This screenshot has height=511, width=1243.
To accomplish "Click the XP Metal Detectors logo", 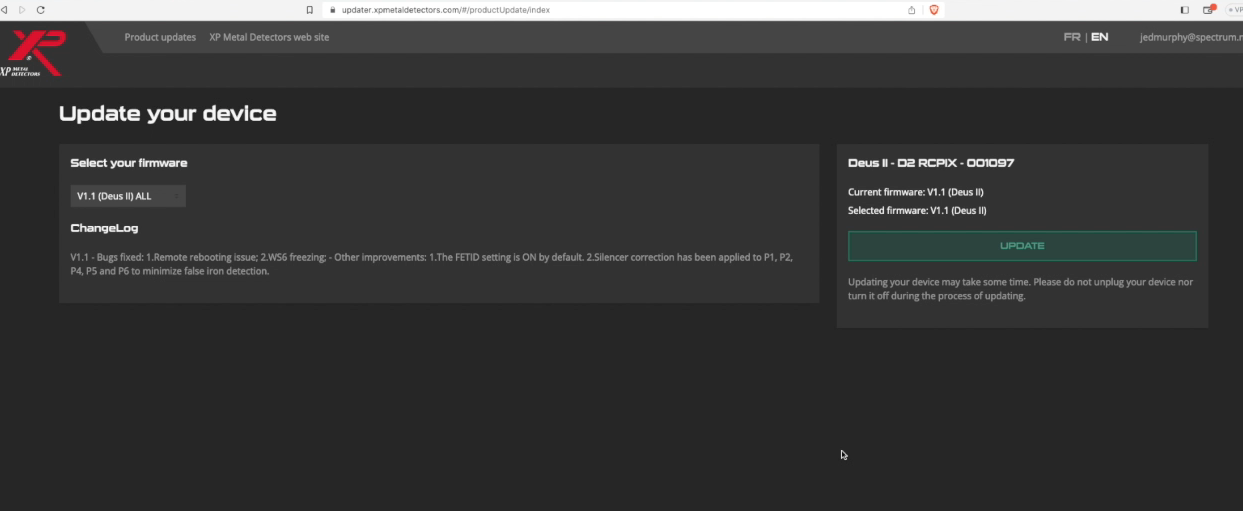I will (x=34, y=54).
